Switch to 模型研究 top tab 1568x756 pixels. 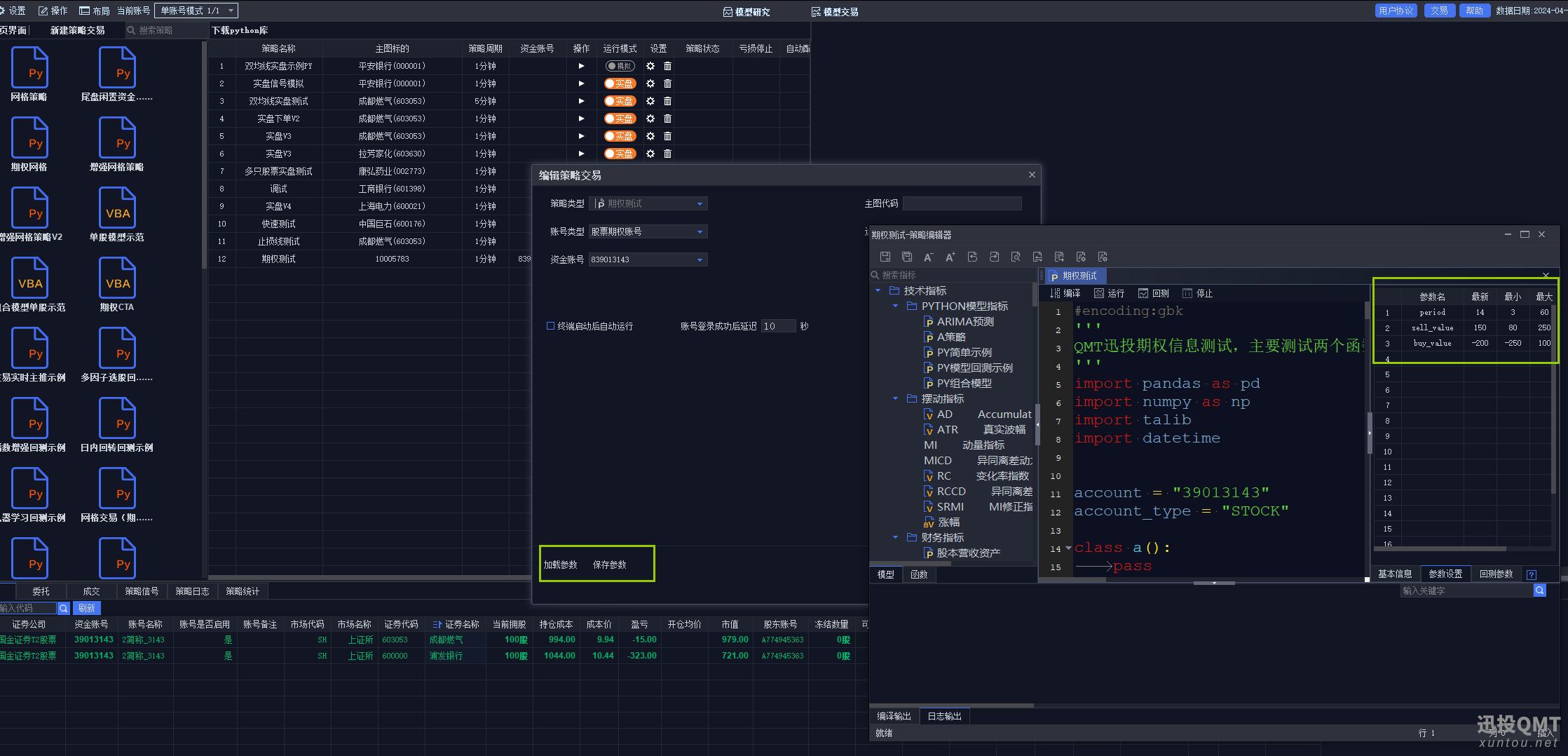(746, 12)
